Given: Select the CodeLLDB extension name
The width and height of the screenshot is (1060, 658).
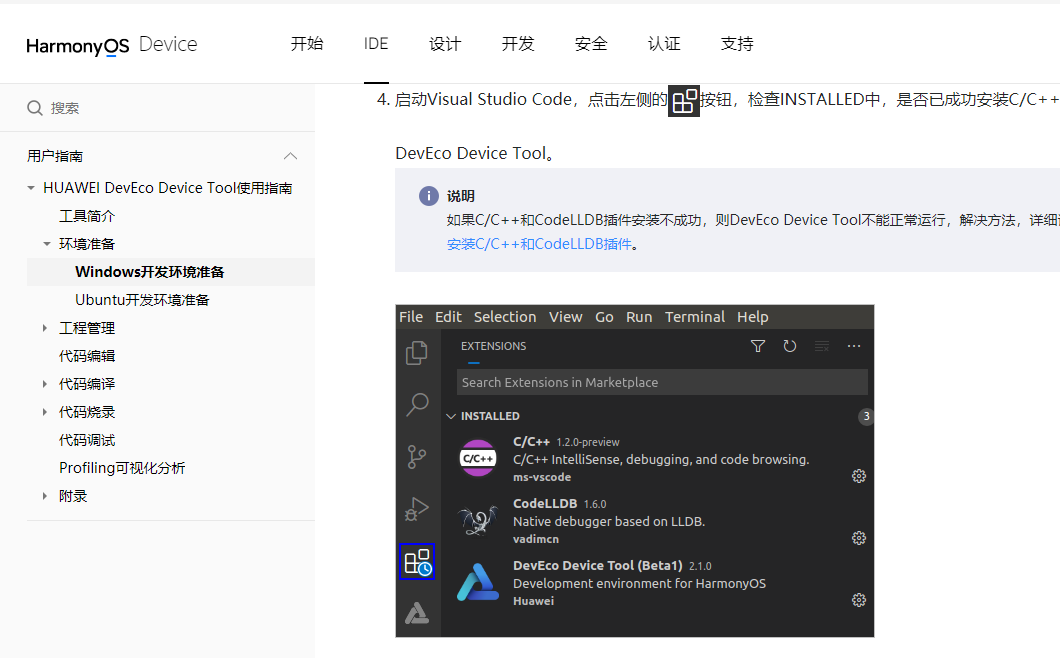Looking at the screenshot, I should [x=545, y=504].
